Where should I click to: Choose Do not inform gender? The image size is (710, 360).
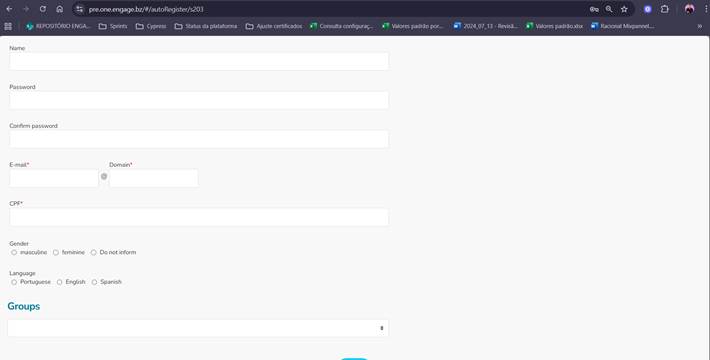(x=93, y=252)
